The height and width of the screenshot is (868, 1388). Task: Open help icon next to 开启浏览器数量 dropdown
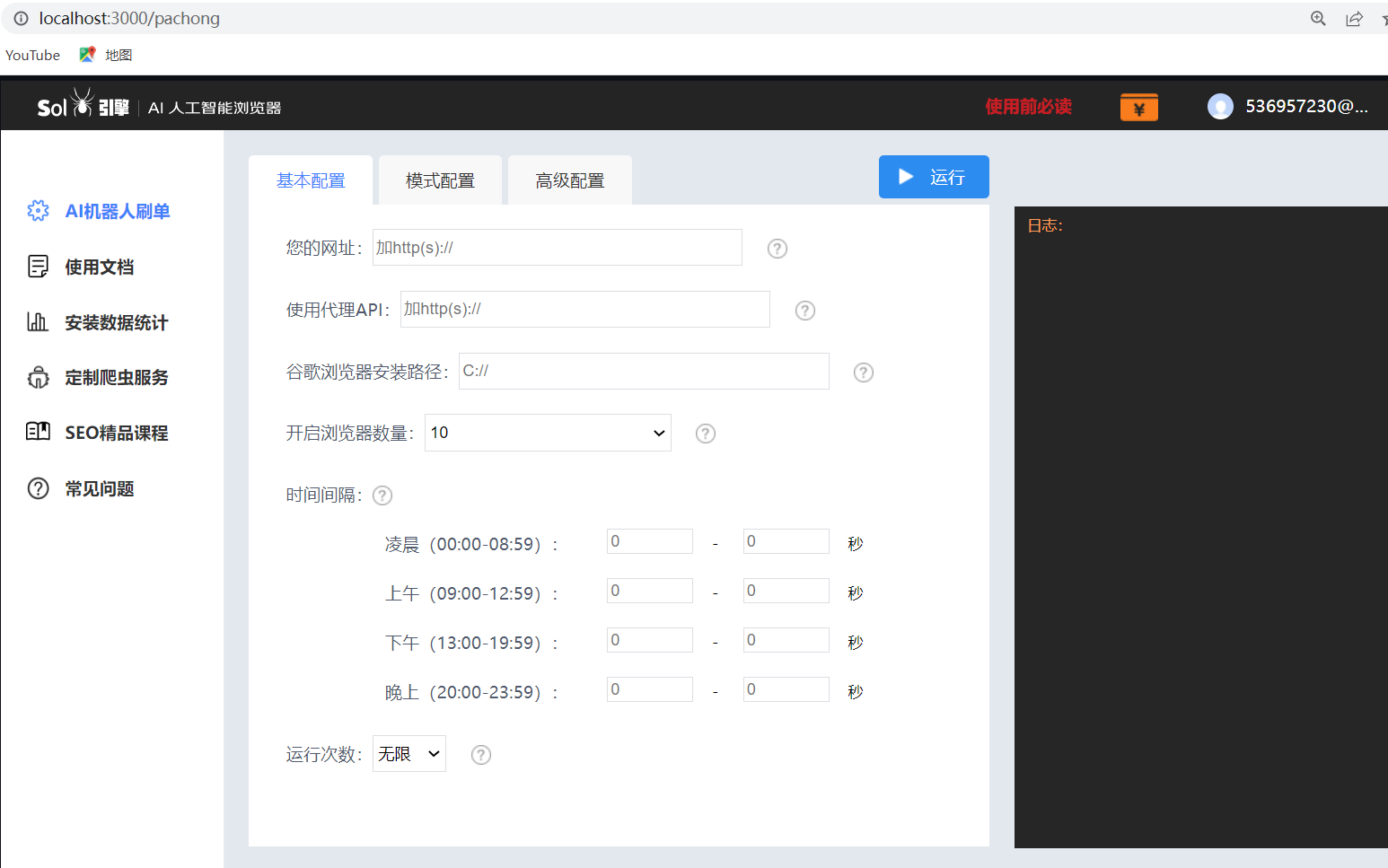(706, 434)
